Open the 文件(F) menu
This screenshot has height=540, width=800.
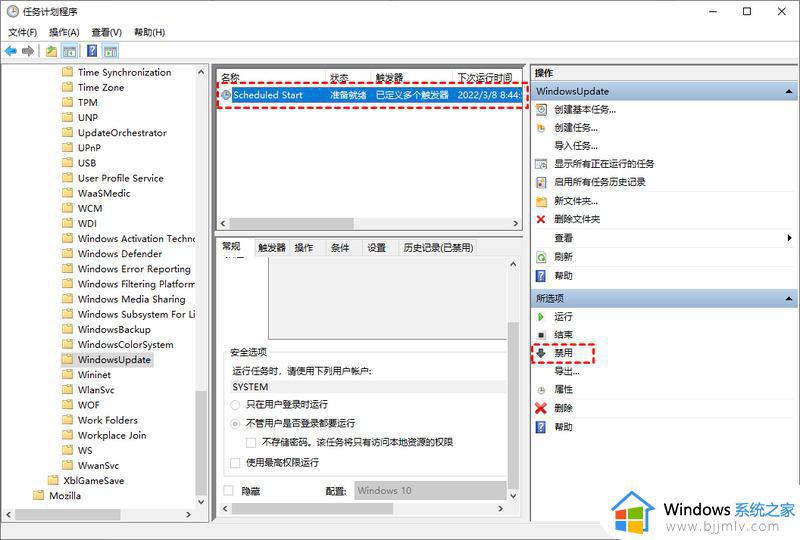22,32
